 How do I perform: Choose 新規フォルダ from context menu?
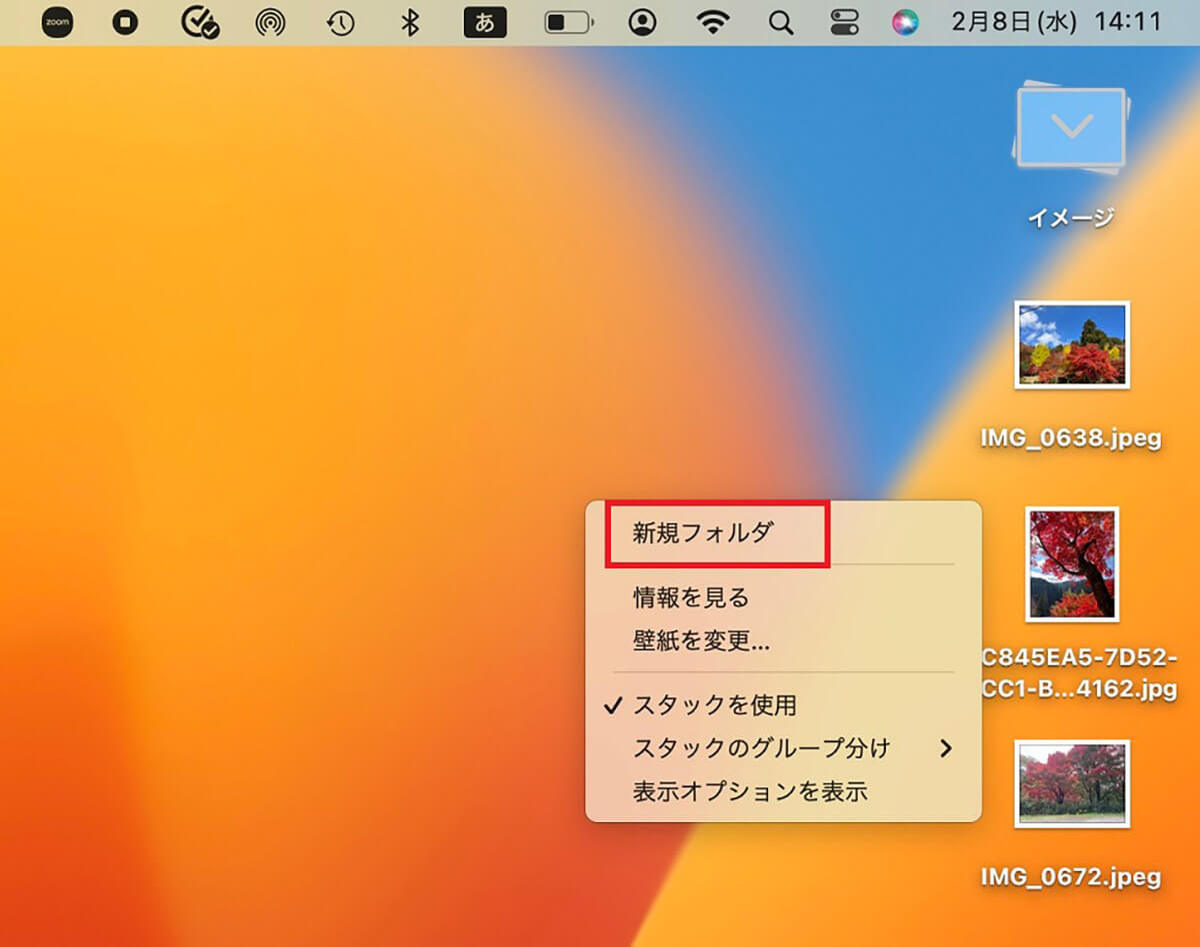pyautogui.click(x=782, y=533)
